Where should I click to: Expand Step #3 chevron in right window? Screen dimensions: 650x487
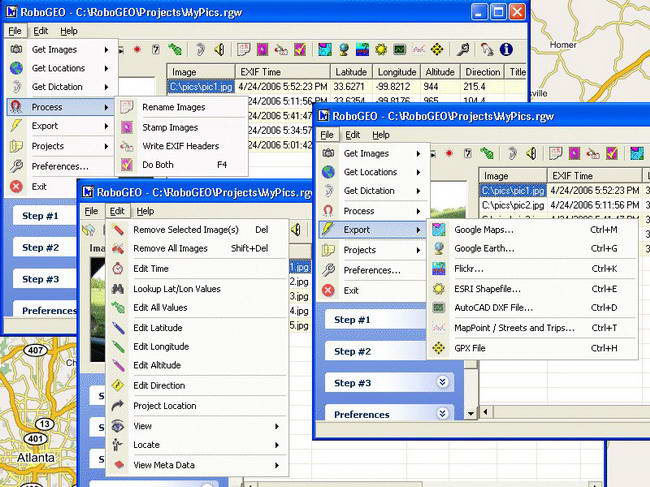coord(442,382)
